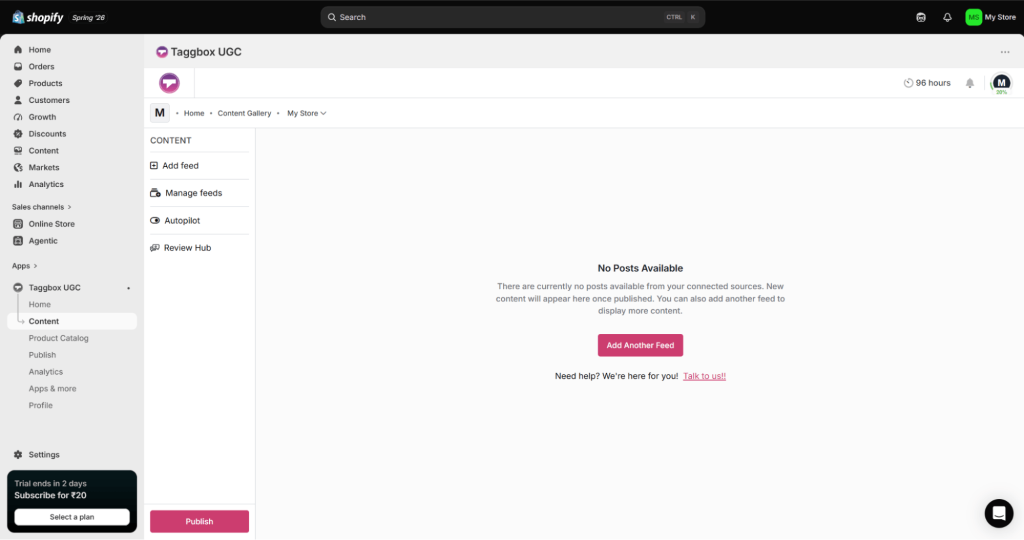
Task: Click the 96 hours timer
Action: [x=927, y=83]
